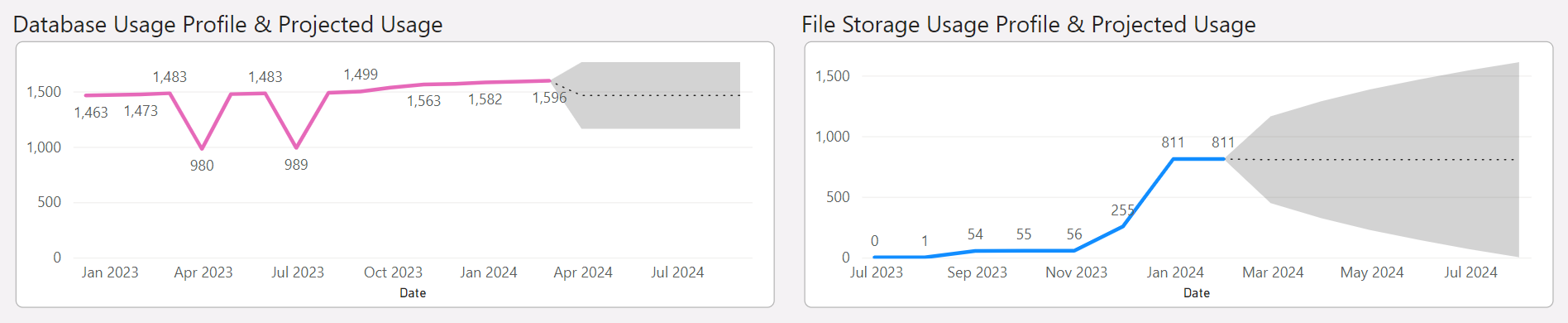Click the 255 file storage data label
1568x323 pixels.
tap(1122, 210)
